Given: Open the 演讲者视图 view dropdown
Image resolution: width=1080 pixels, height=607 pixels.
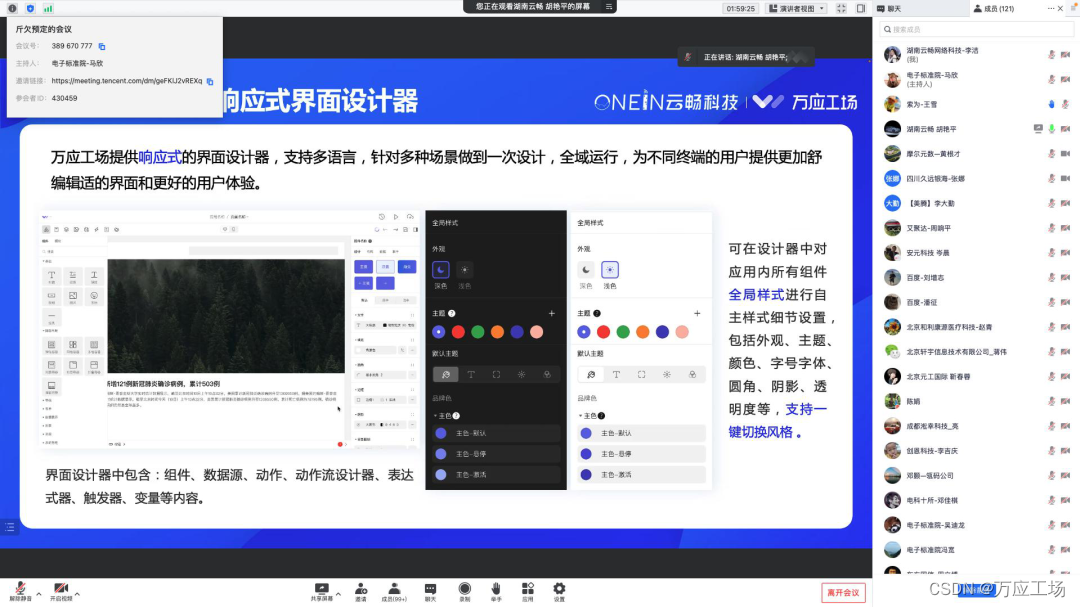Looking at the screenshot, I should click(797, 8).
